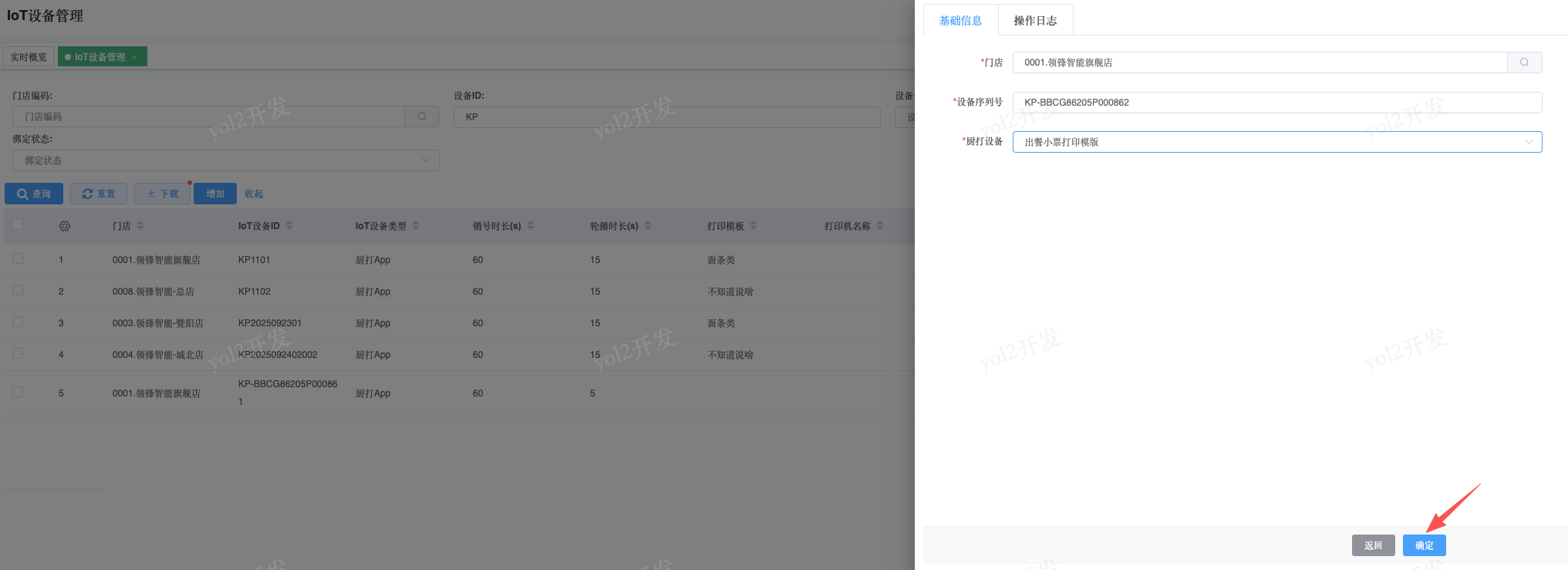Image resolution: width=1568 pixels, height=570 pixels.
Task: Open the 实时概览 page tab
Action: 29,57
